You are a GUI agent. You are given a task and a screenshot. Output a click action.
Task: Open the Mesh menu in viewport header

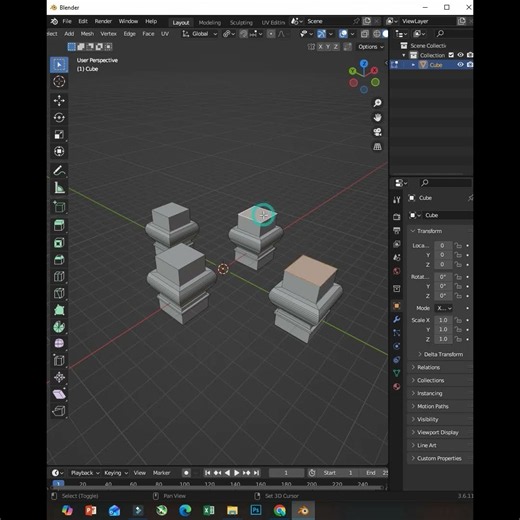point(87,34)
